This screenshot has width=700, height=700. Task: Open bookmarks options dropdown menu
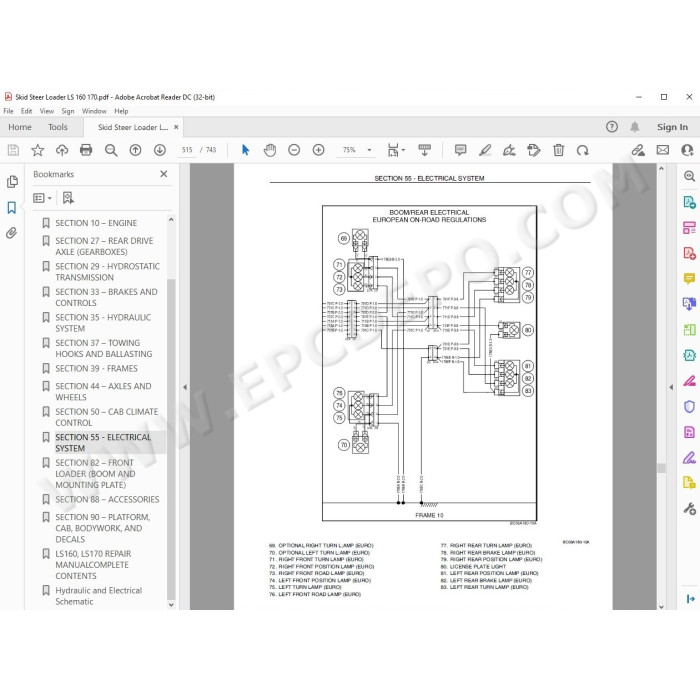[x=42, y=198]
